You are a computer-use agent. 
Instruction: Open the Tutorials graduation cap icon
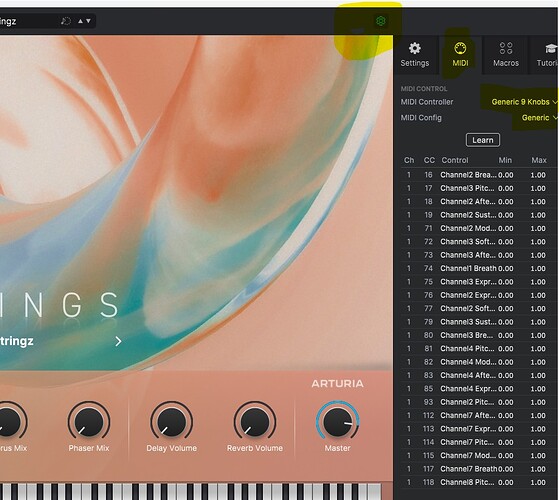(551, 48)
